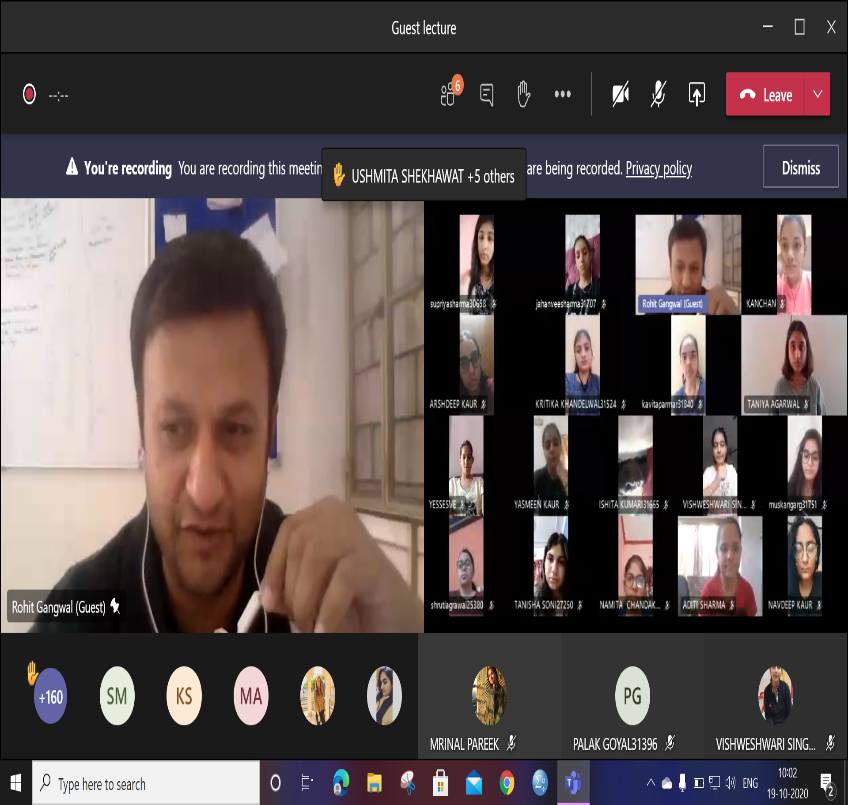The width and height of the screenshot is (848, 805).
Task: Toggle the camera on
Action: [x=621, y=95]
